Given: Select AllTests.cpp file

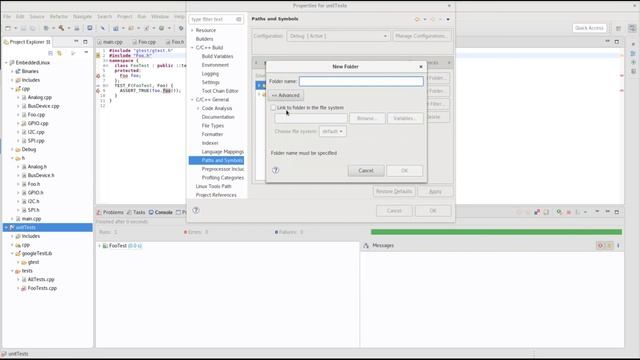Looking at the screenshot, I should 41,280.
